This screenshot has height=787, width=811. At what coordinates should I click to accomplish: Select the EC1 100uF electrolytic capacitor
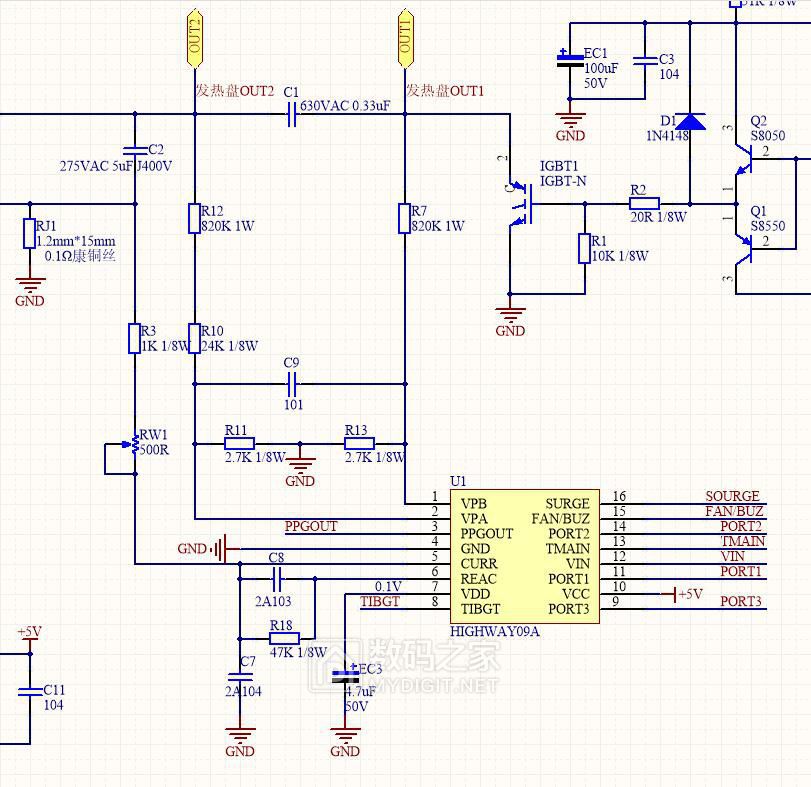coord(570,62)
